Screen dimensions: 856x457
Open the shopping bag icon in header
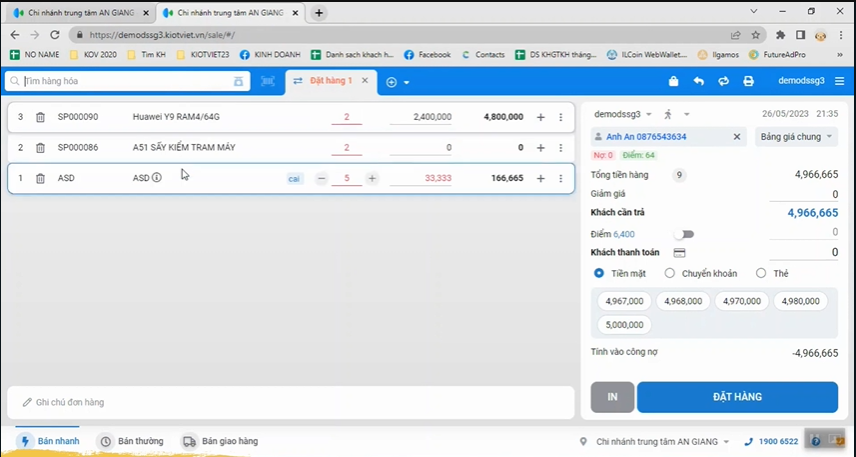[x=674, y=81]
